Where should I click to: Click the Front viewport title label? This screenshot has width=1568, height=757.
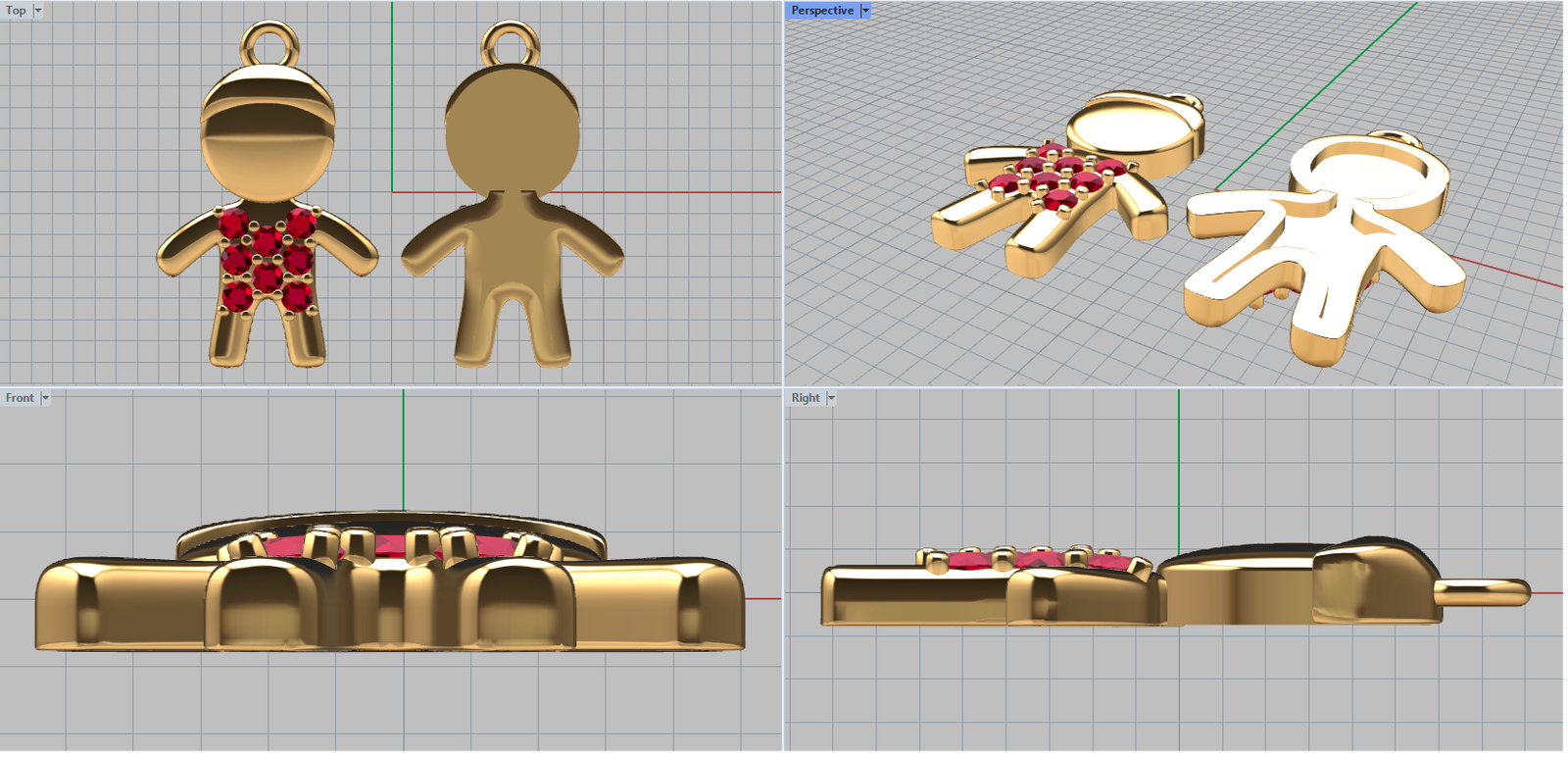(19, 398)
